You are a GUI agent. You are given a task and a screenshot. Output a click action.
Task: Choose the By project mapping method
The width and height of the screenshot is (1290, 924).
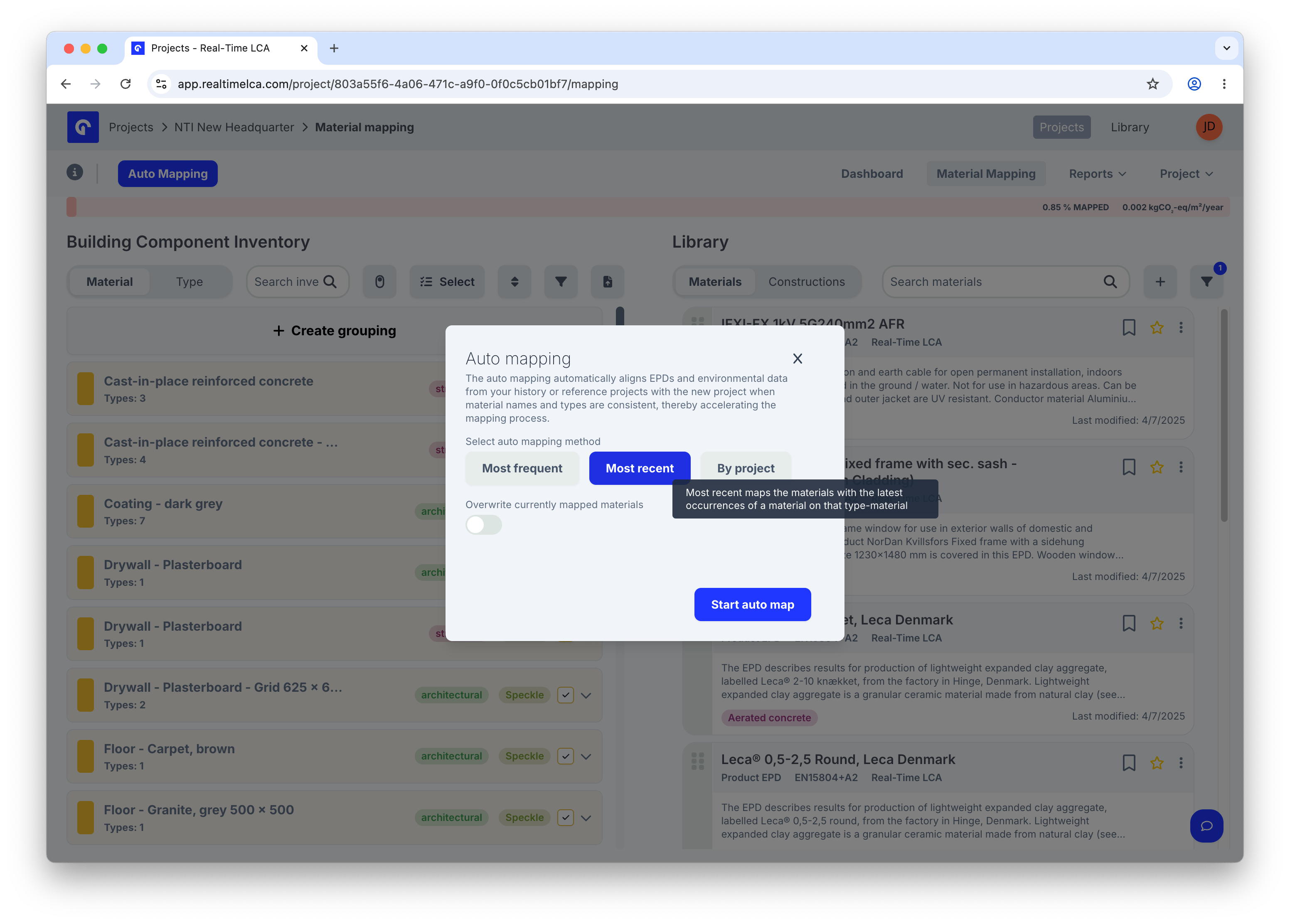point(745,468)
